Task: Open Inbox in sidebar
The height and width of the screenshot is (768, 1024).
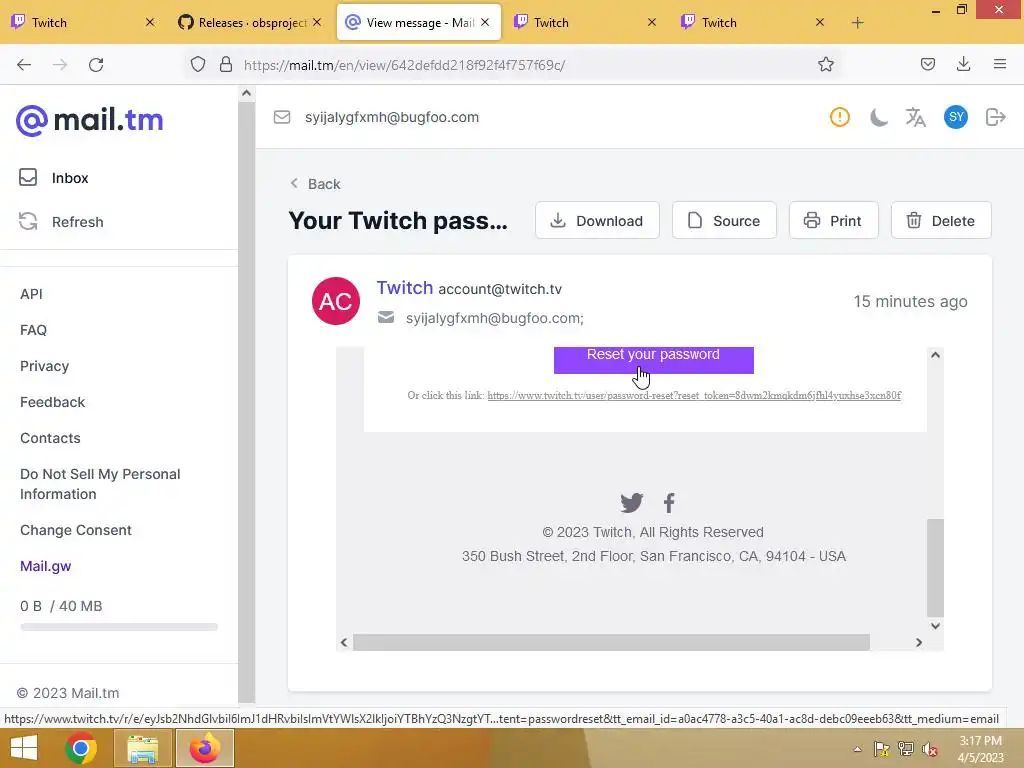Action: coord(54,178)
